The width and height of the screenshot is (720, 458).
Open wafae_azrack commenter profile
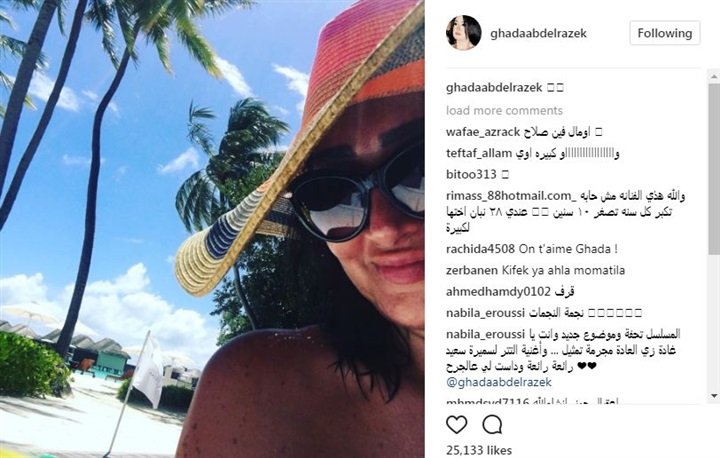[483, 132]
